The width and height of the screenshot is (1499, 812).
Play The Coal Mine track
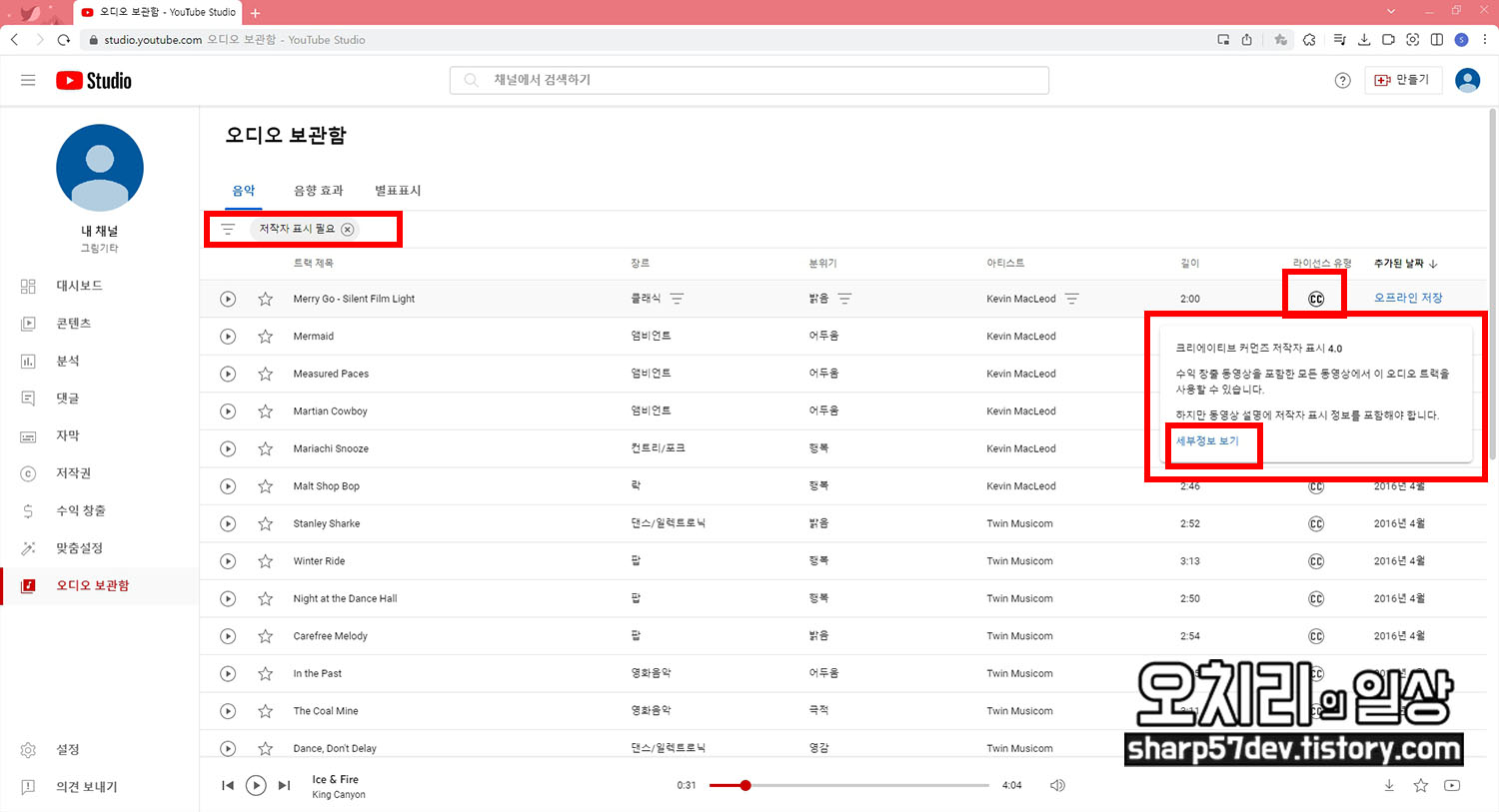pos(228,711)
